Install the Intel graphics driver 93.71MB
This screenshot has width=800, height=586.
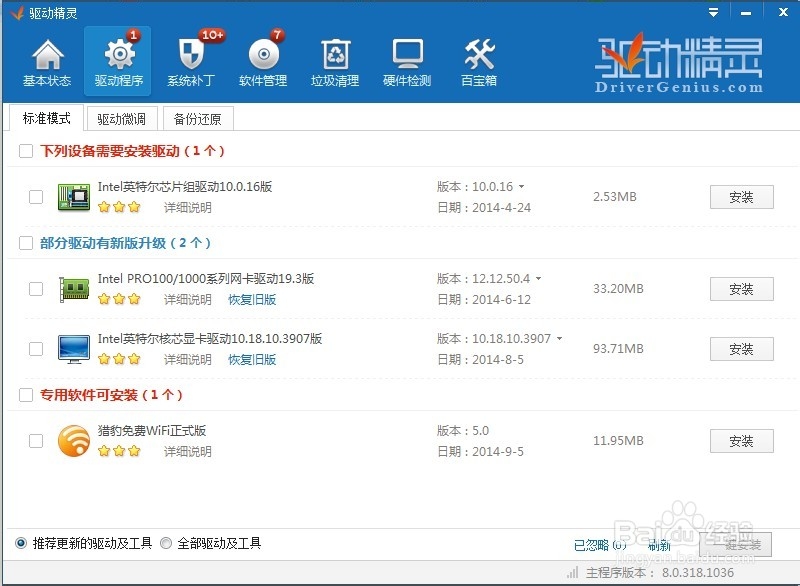point(741,349)
